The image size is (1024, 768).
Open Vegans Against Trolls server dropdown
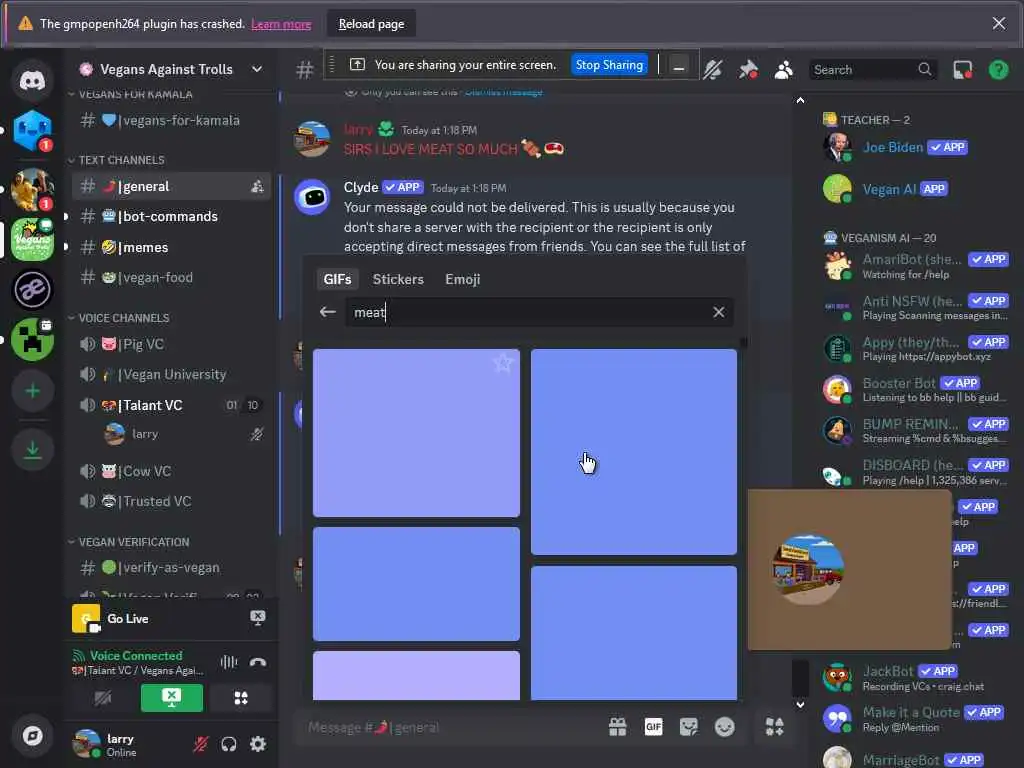click(x=257, y=69)
